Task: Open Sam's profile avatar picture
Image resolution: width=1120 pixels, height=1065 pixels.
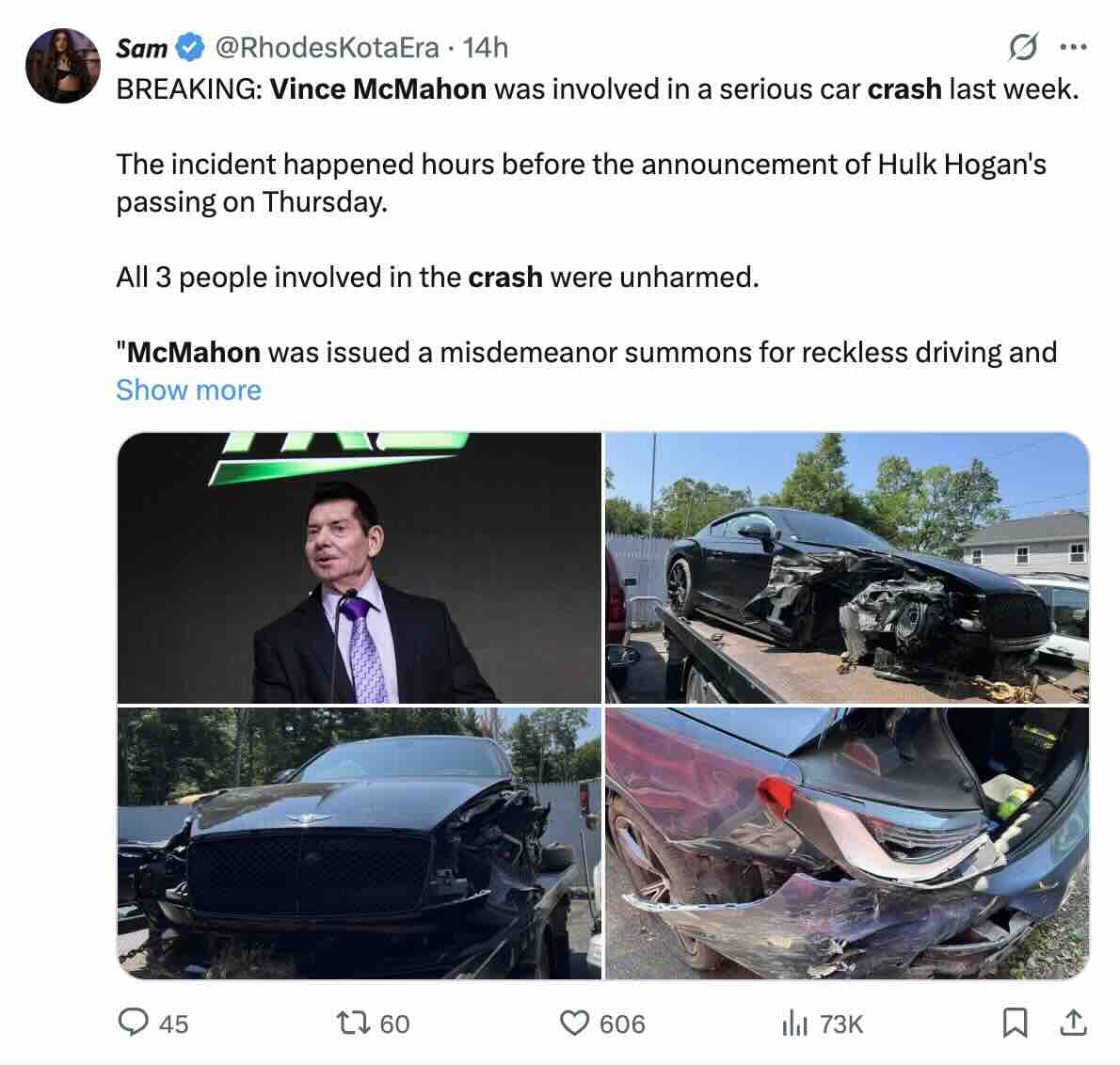Action: 63,66
